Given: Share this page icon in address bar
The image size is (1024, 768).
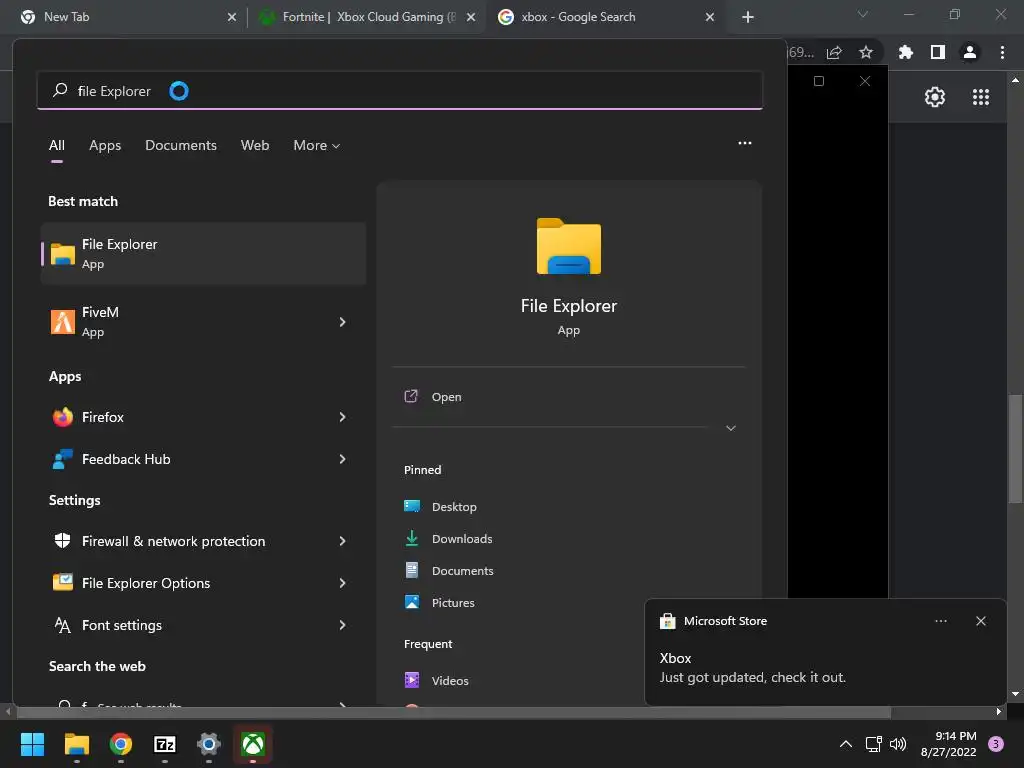Looking at the screenshot, I should [834, 52].
